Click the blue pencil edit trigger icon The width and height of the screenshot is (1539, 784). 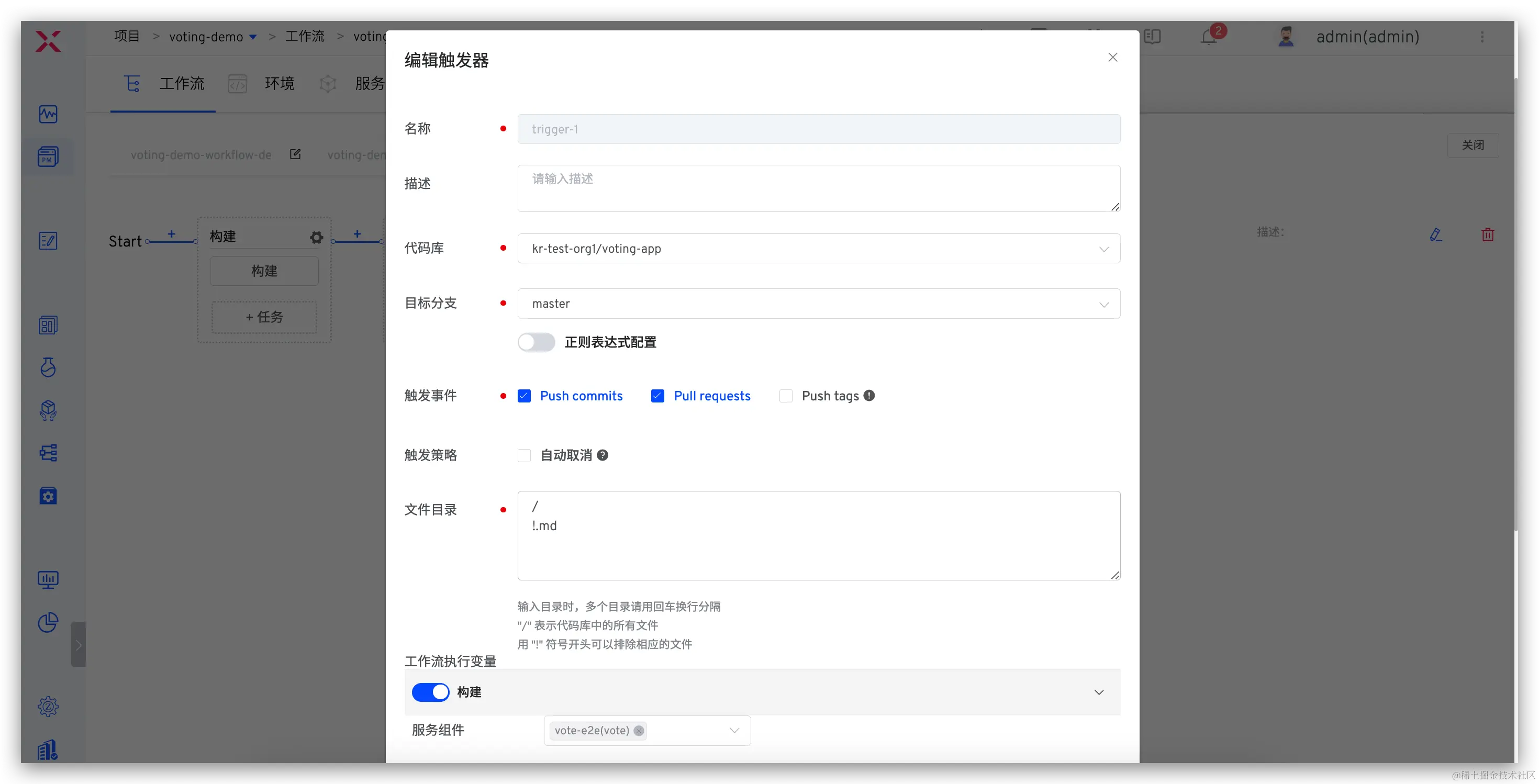click(1436, 234)
